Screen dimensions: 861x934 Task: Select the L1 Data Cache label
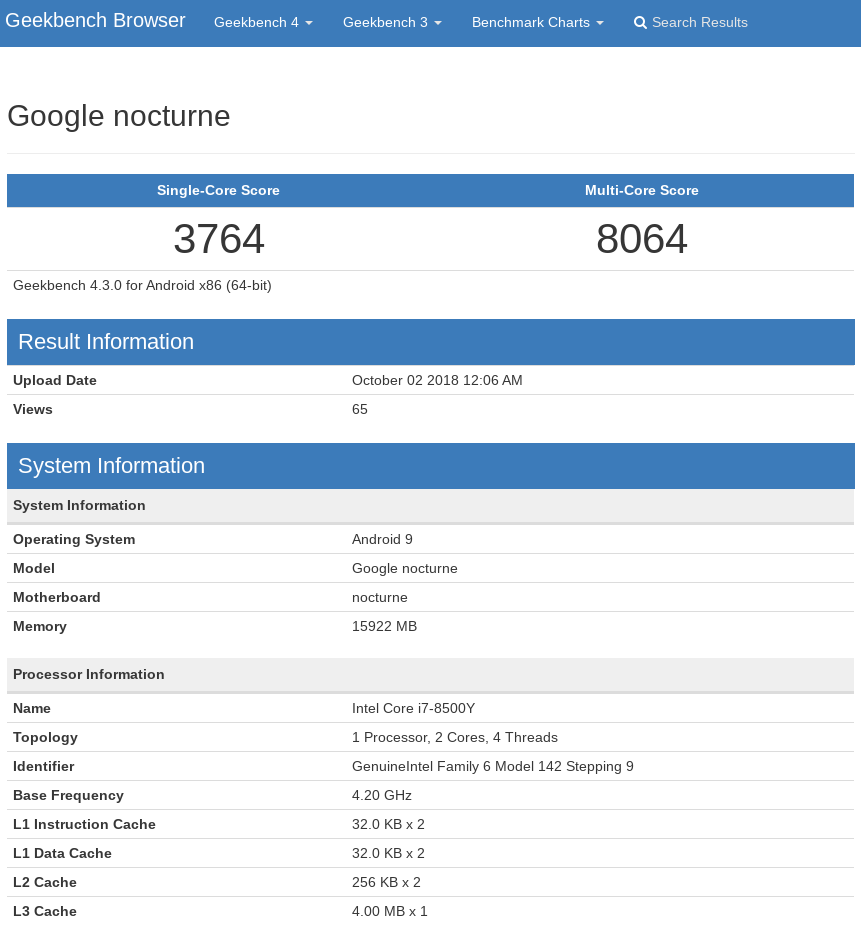(x=62, y=854)
